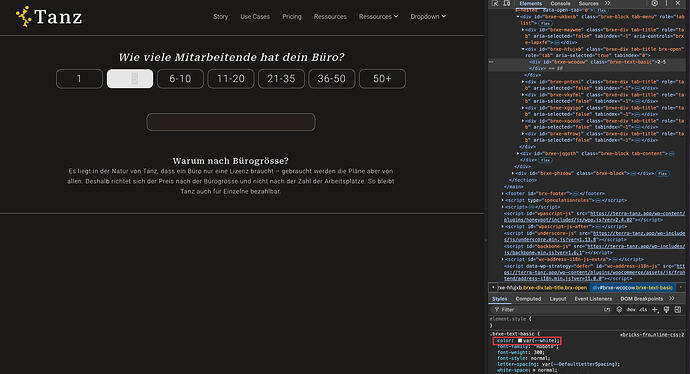Open DevTools settings gear

point(655,3)
